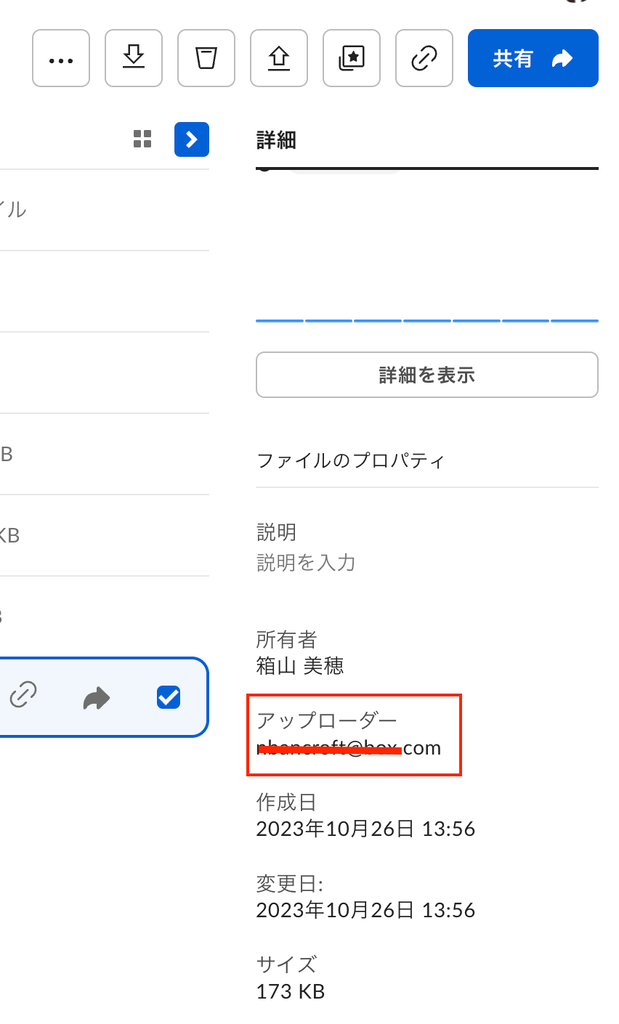Screen dimensions: 619x1024
Task: Click the upload arrow icon
Action: point(279,59)
